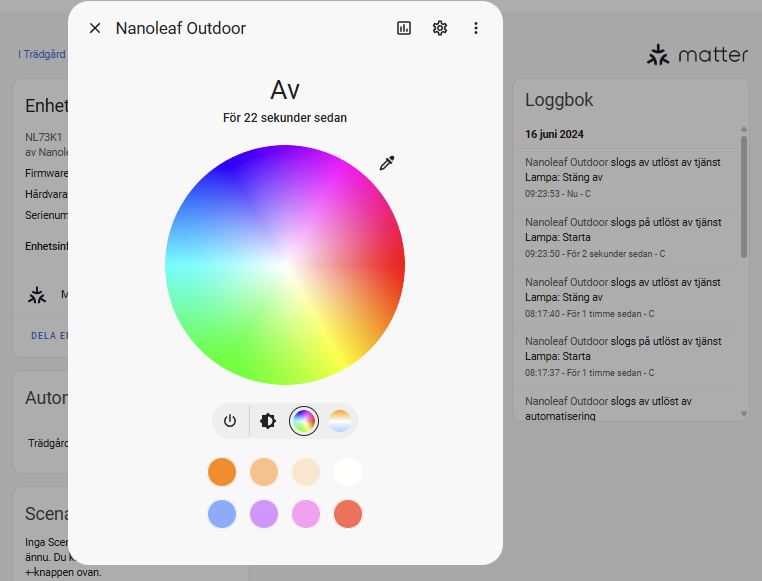Open the history graph icon in dialog header

[404, 28]
